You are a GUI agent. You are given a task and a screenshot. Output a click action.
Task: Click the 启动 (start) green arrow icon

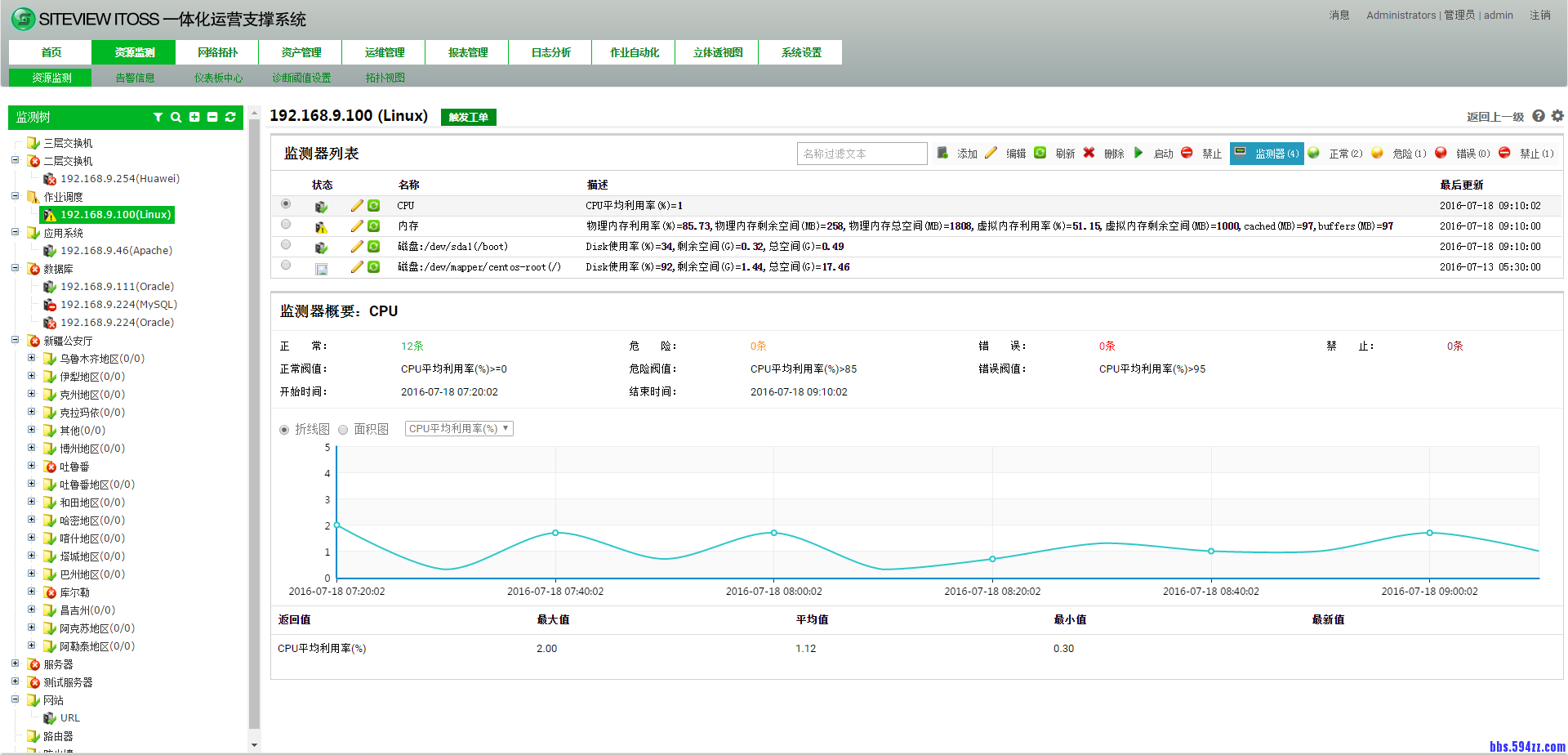pos(1138,153)
